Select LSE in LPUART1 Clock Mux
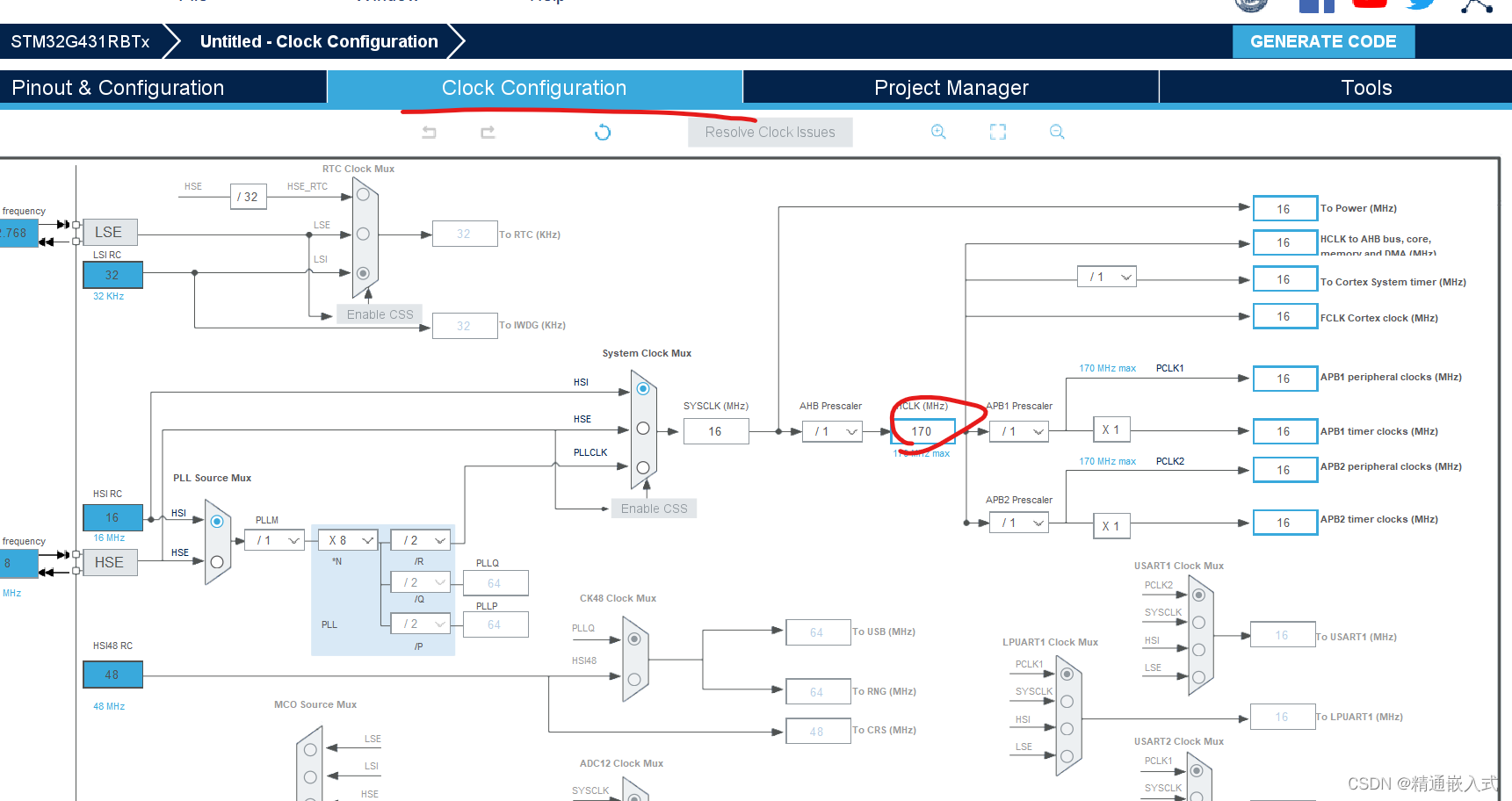Screen dimensions: 1512x801 point(1067,756)
